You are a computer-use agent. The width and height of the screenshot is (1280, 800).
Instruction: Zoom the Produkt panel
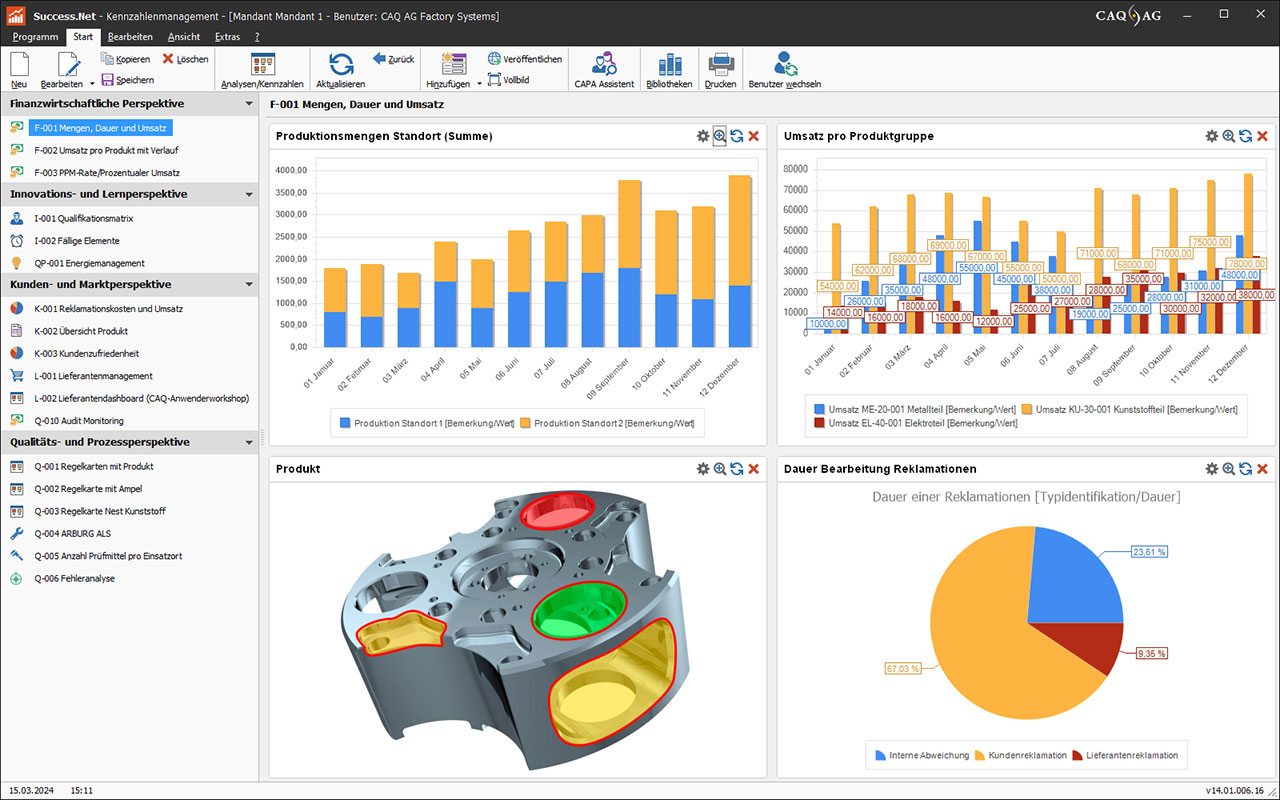pos(720,469)
